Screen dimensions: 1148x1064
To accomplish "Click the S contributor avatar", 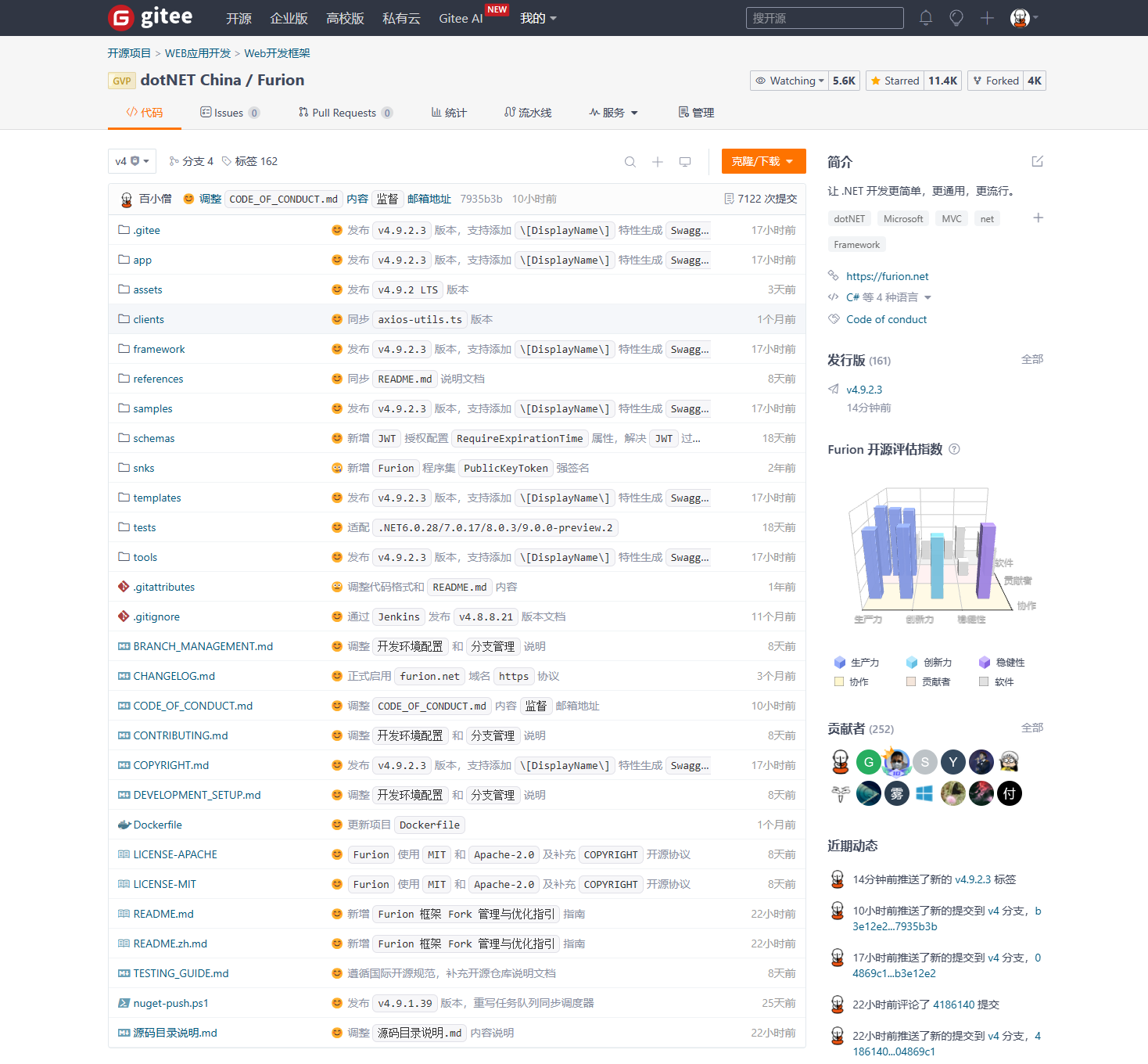I will point(925,762).
